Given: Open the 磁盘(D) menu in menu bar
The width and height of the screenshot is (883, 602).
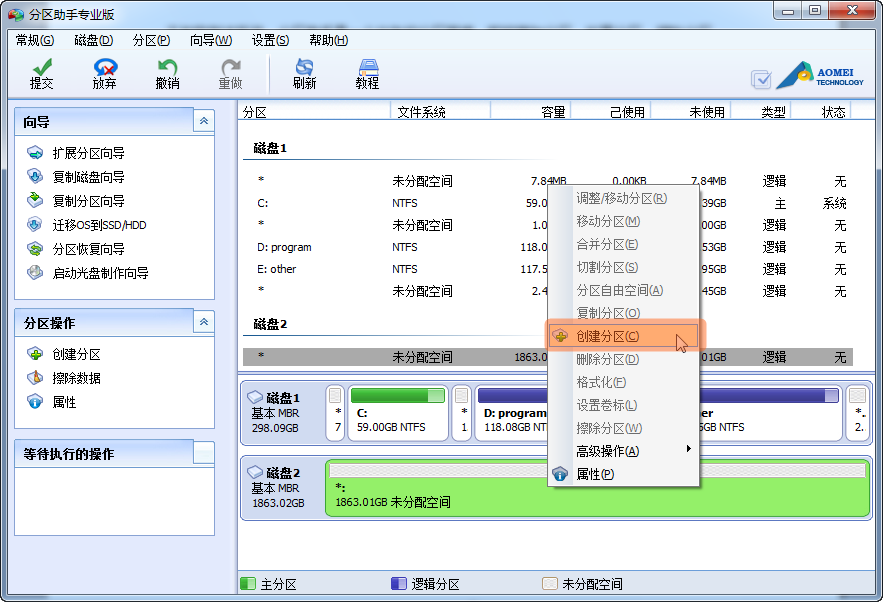Looking at the screenshot, I should (x=93, y=40).
